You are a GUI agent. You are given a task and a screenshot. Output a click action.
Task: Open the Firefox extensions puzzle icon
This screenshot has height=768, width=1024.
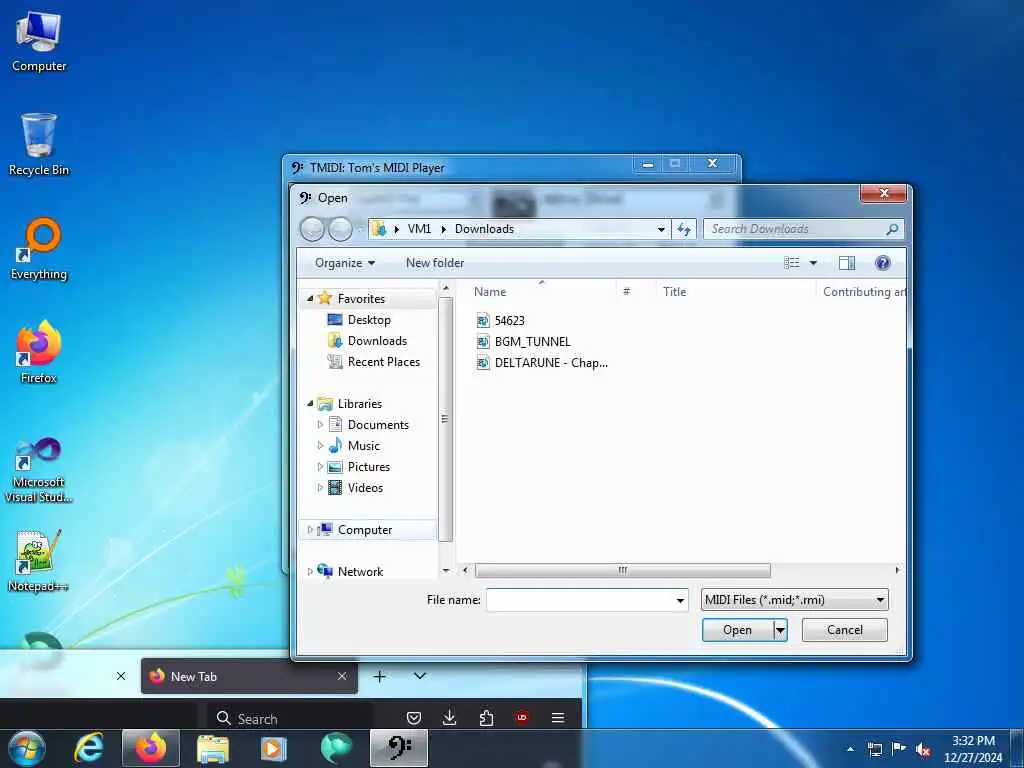point(486,718)
